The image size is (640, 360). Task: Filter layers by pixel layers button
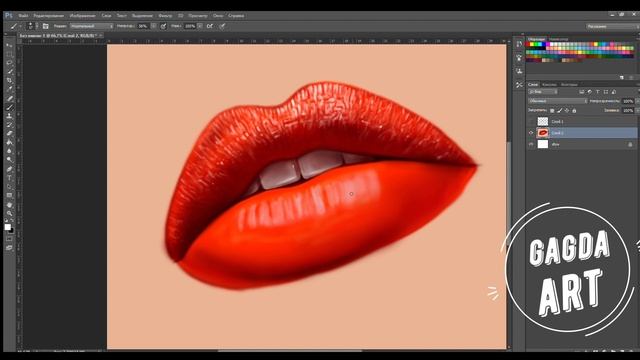coord(582,92)
